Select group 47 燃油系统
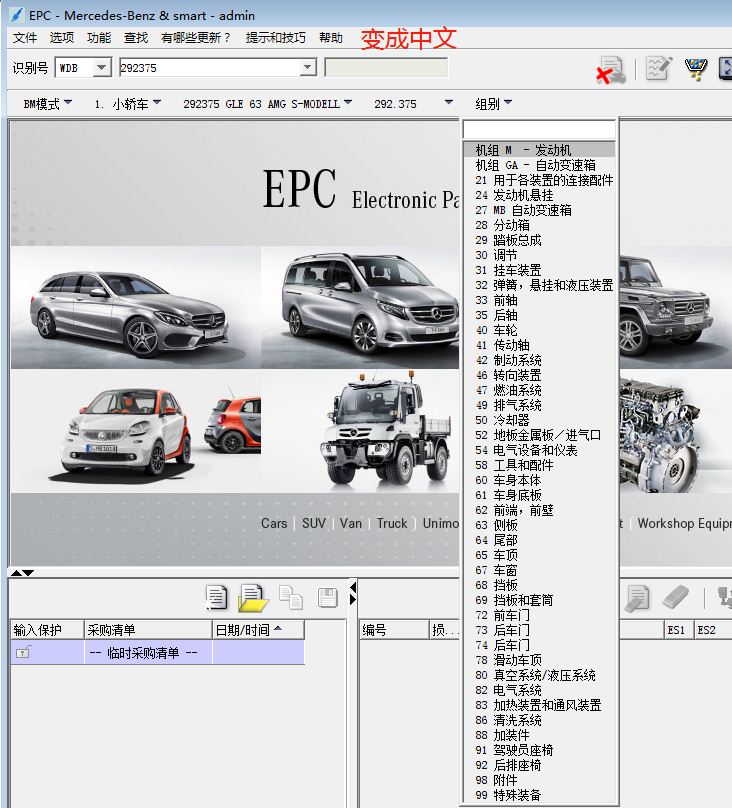This screenshot has width=732, height=808. coord(539,390)
